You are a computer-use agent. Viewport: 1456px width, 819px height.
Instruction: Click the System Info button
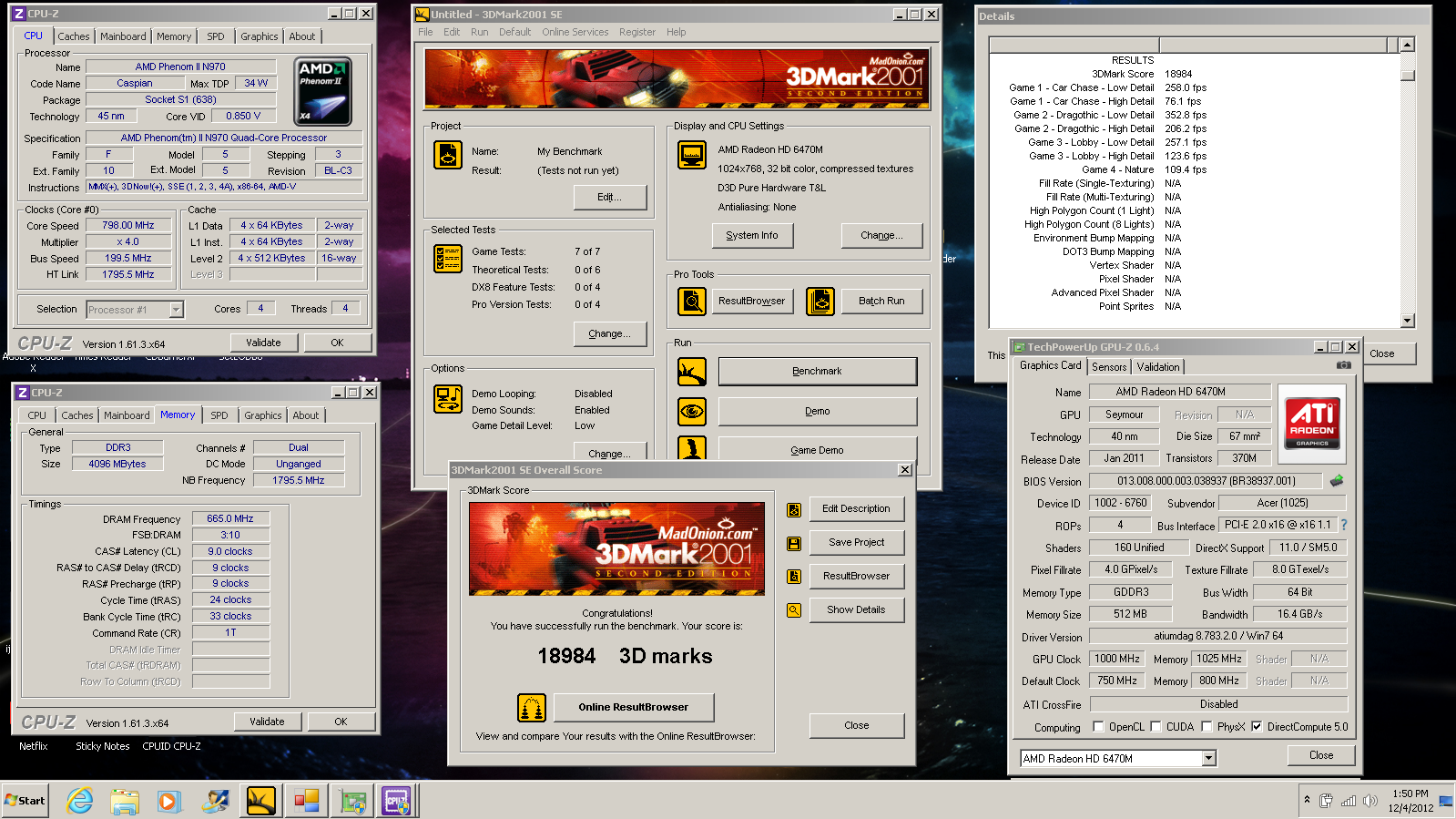pos(752,235)
